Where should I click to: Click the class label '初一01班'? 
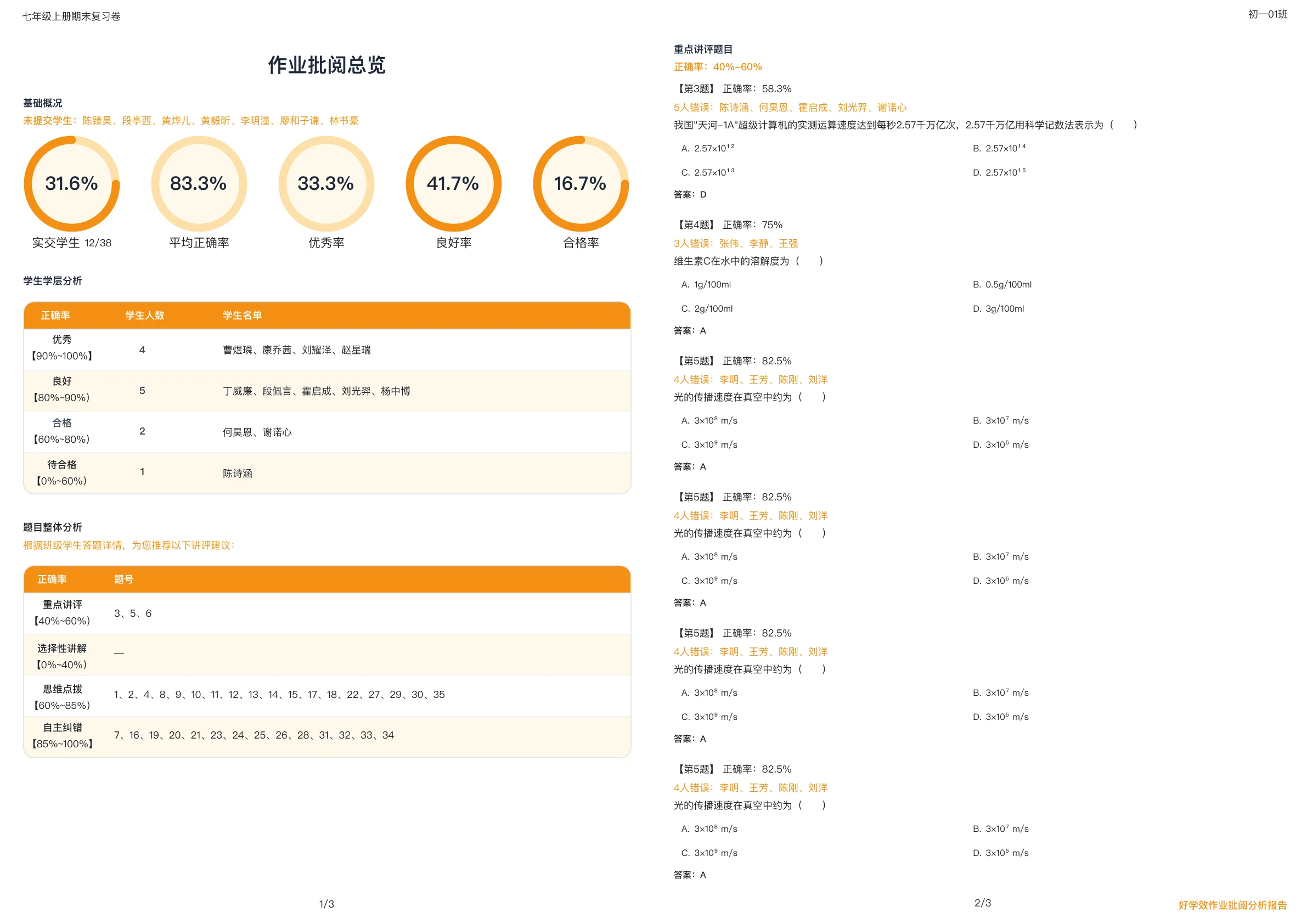[x=1267, y=14]
